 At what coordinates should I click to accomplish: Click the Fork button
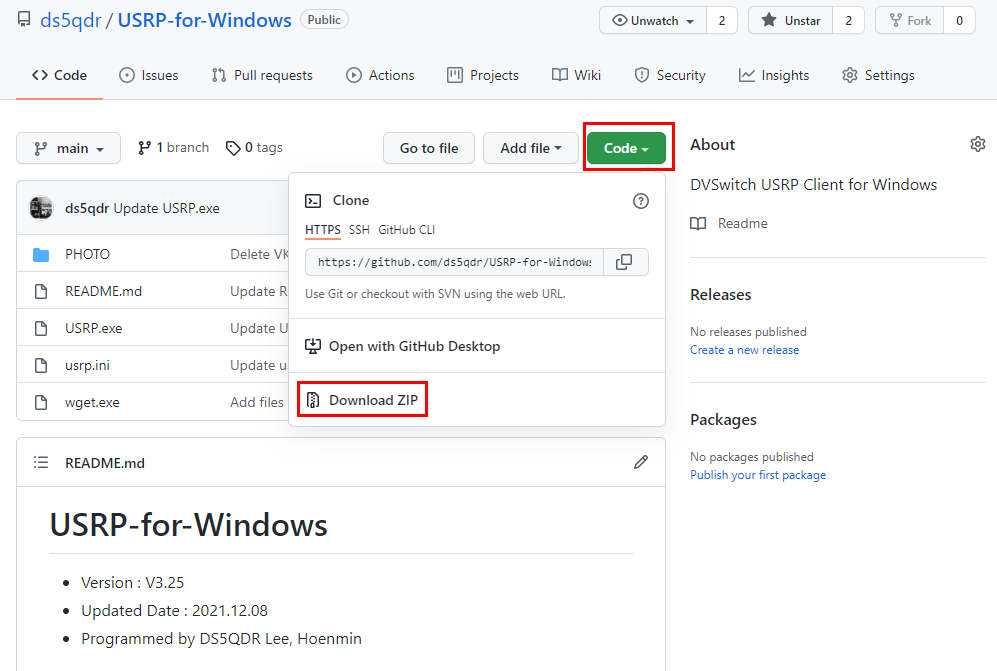coord(910,20)
